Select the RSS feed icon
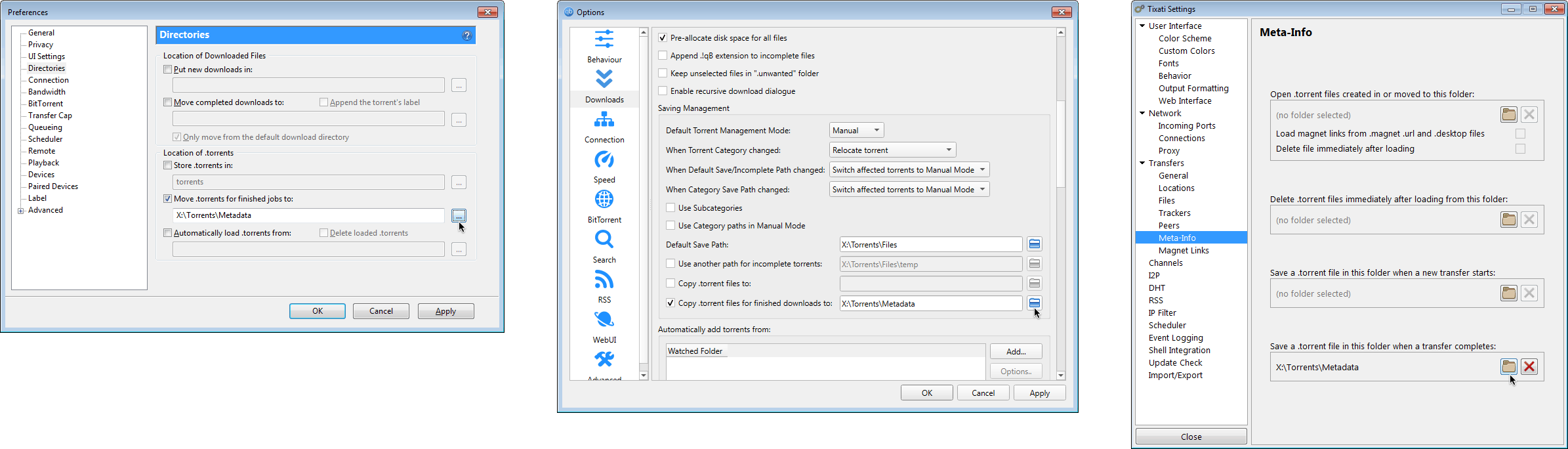 coord(604,280)
